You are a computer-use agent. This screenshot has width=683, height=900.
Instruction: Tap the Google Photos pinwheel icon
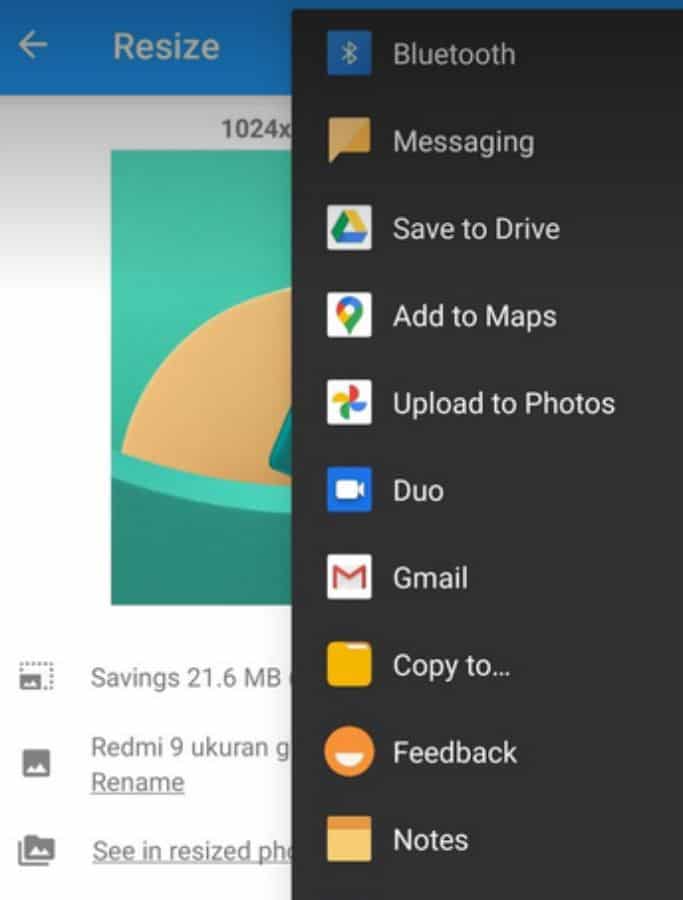tap(349, 403)
